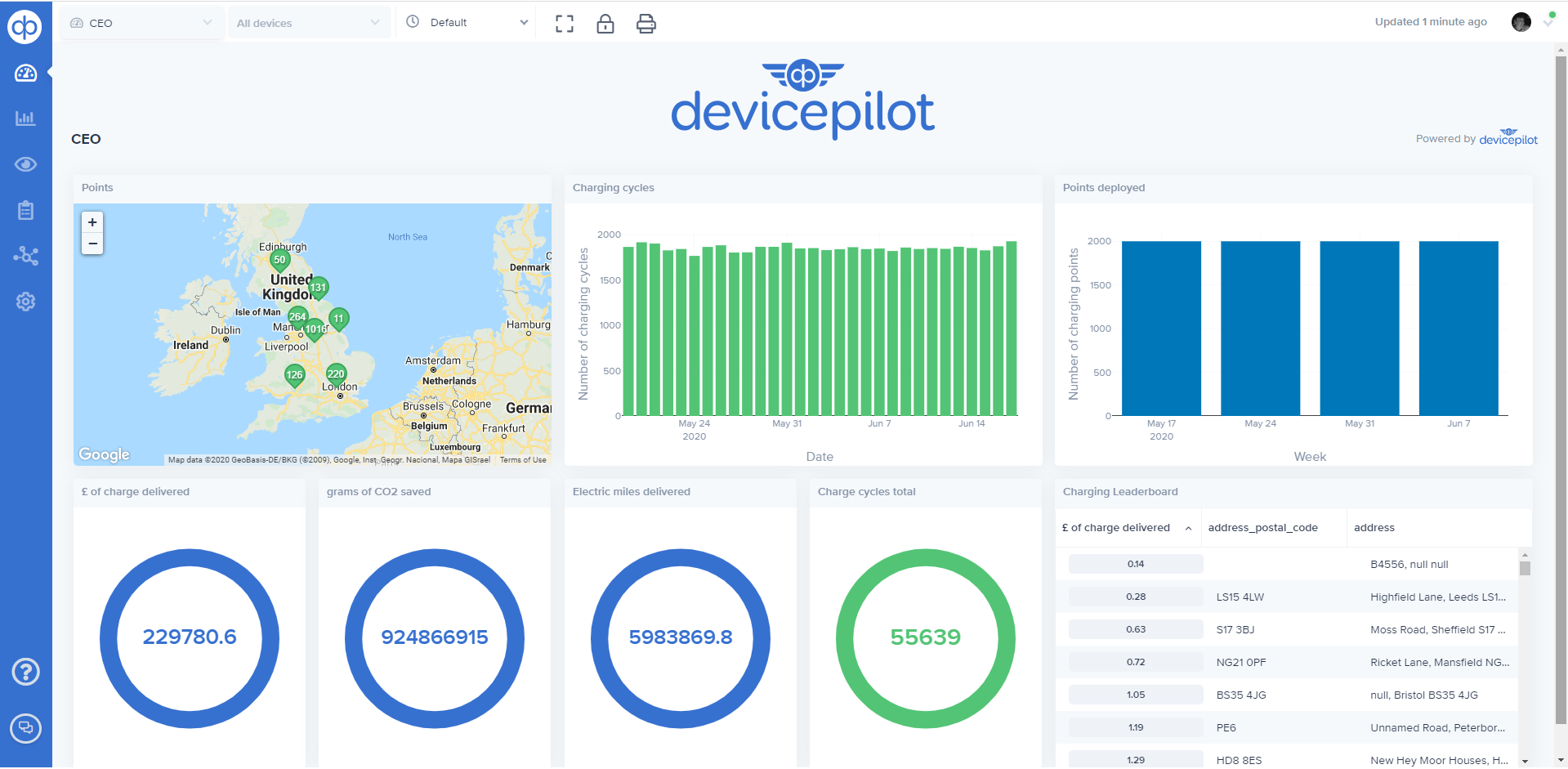Viewport: 1568px width, 769px height.
Task: Click the 0.14 charge value cell
Action: 1136,565
